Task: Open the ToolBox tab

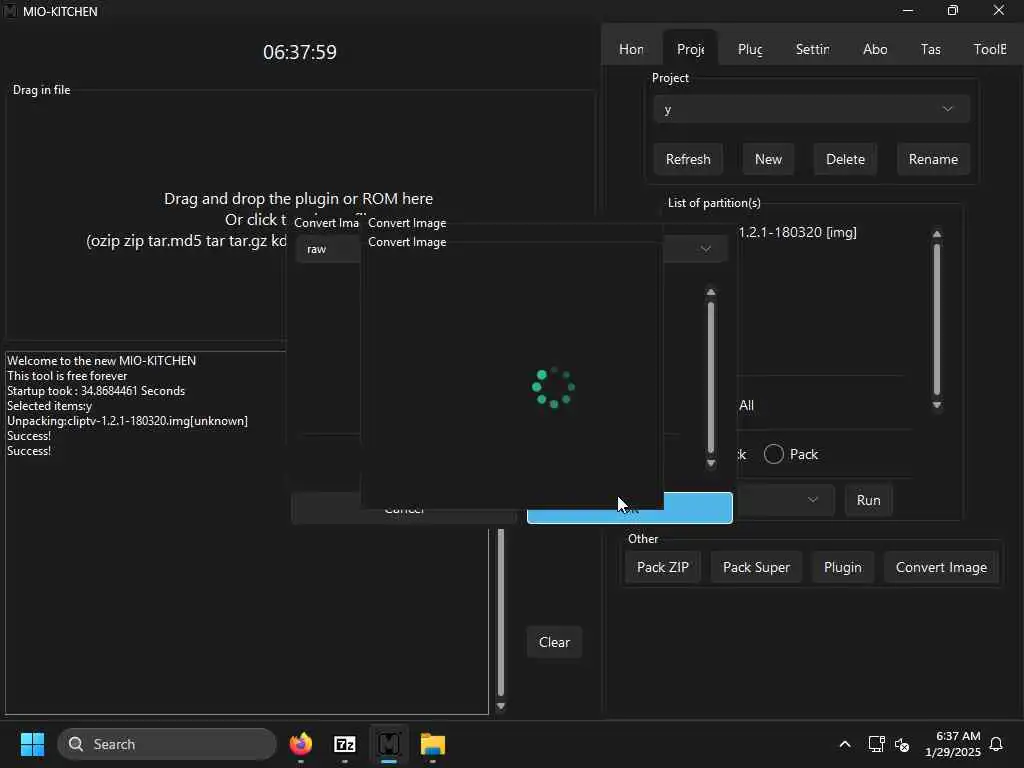Action: [990, 49]
